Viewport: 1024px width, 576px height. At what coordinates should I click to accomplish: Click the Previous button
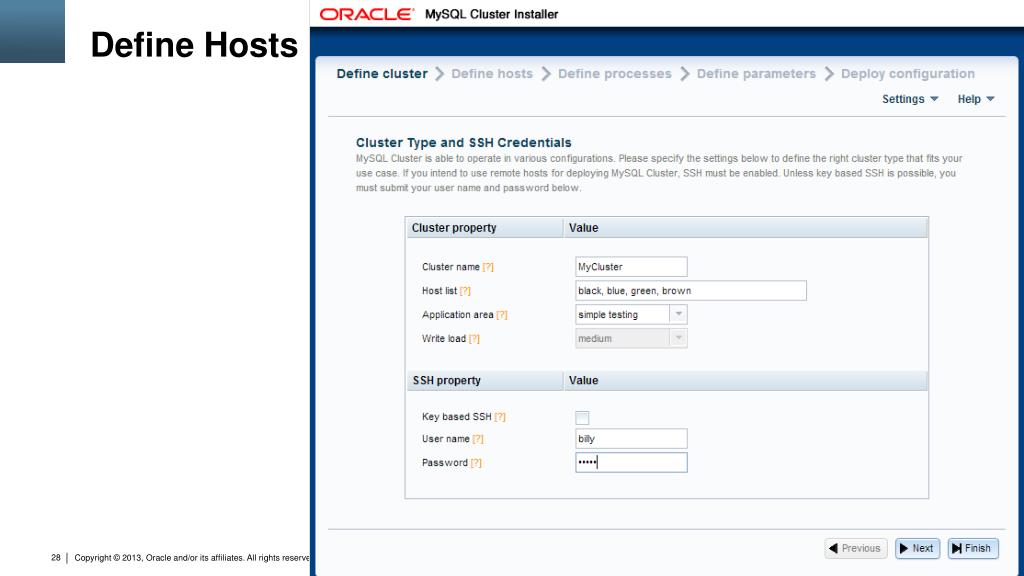pyautogui.click(x=856, y=549)
